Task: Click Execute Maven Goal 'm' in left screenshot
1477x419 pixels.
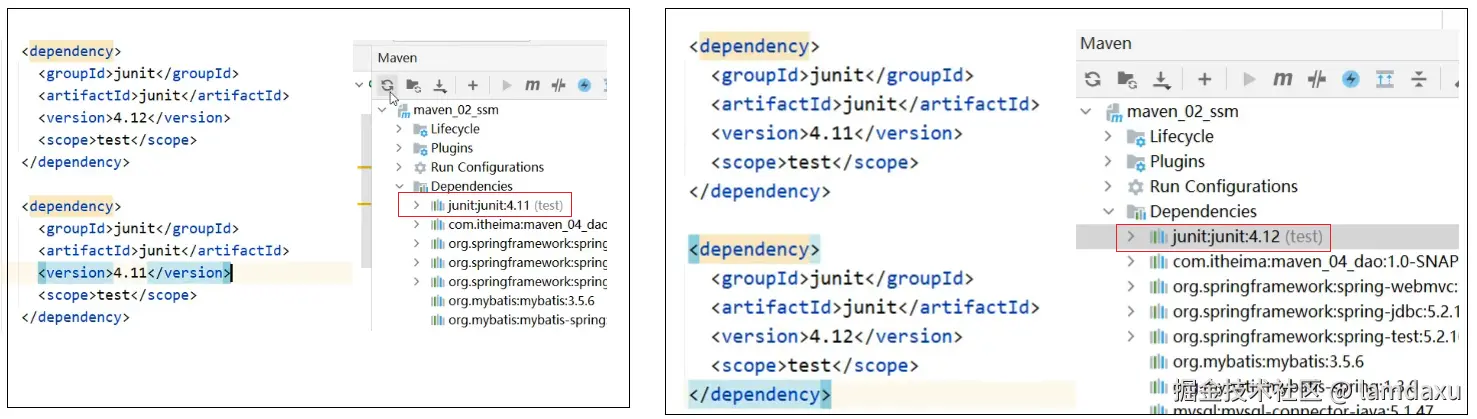Action: point(533,85)
